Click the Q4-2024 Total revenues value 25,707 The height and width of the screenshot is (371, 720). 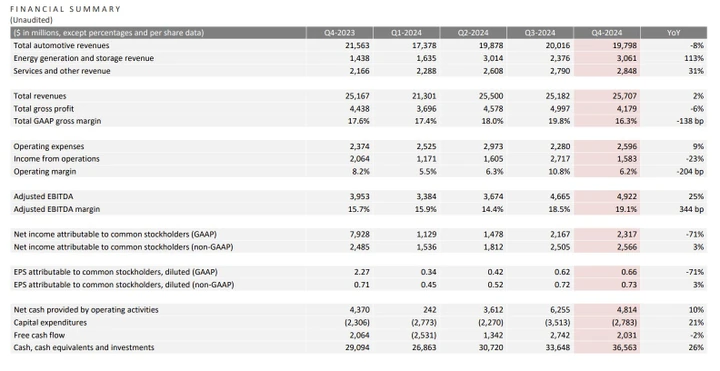point(624,96)
